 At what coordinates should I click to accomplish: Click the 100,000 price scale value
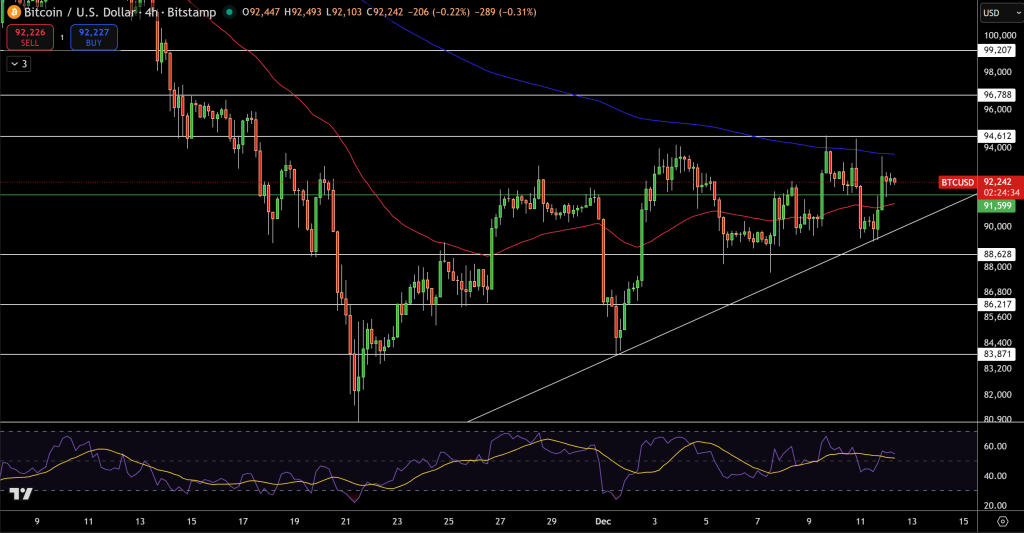(999, 35)
